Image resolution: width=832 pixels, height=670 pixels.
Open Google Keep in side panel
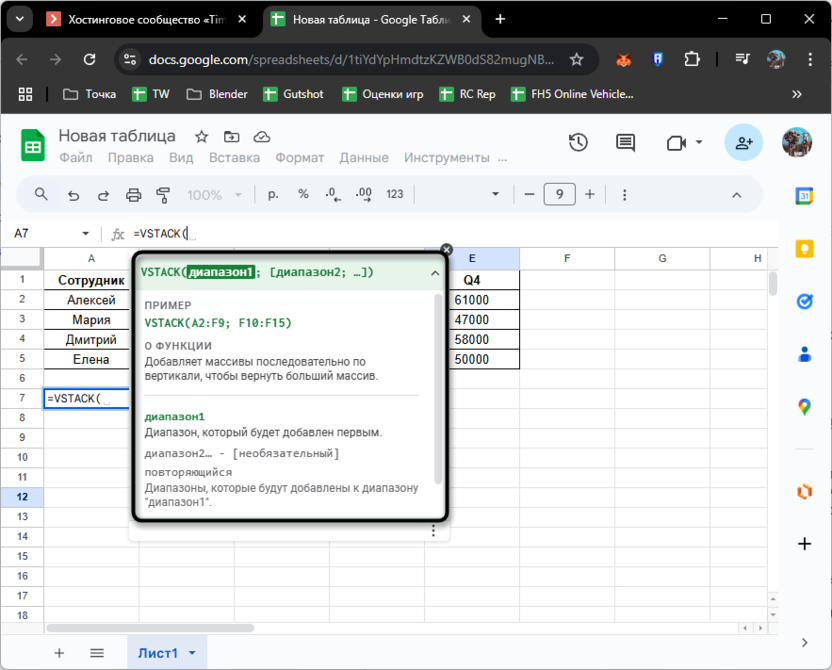pyautogui.click(x=804, y=249)
